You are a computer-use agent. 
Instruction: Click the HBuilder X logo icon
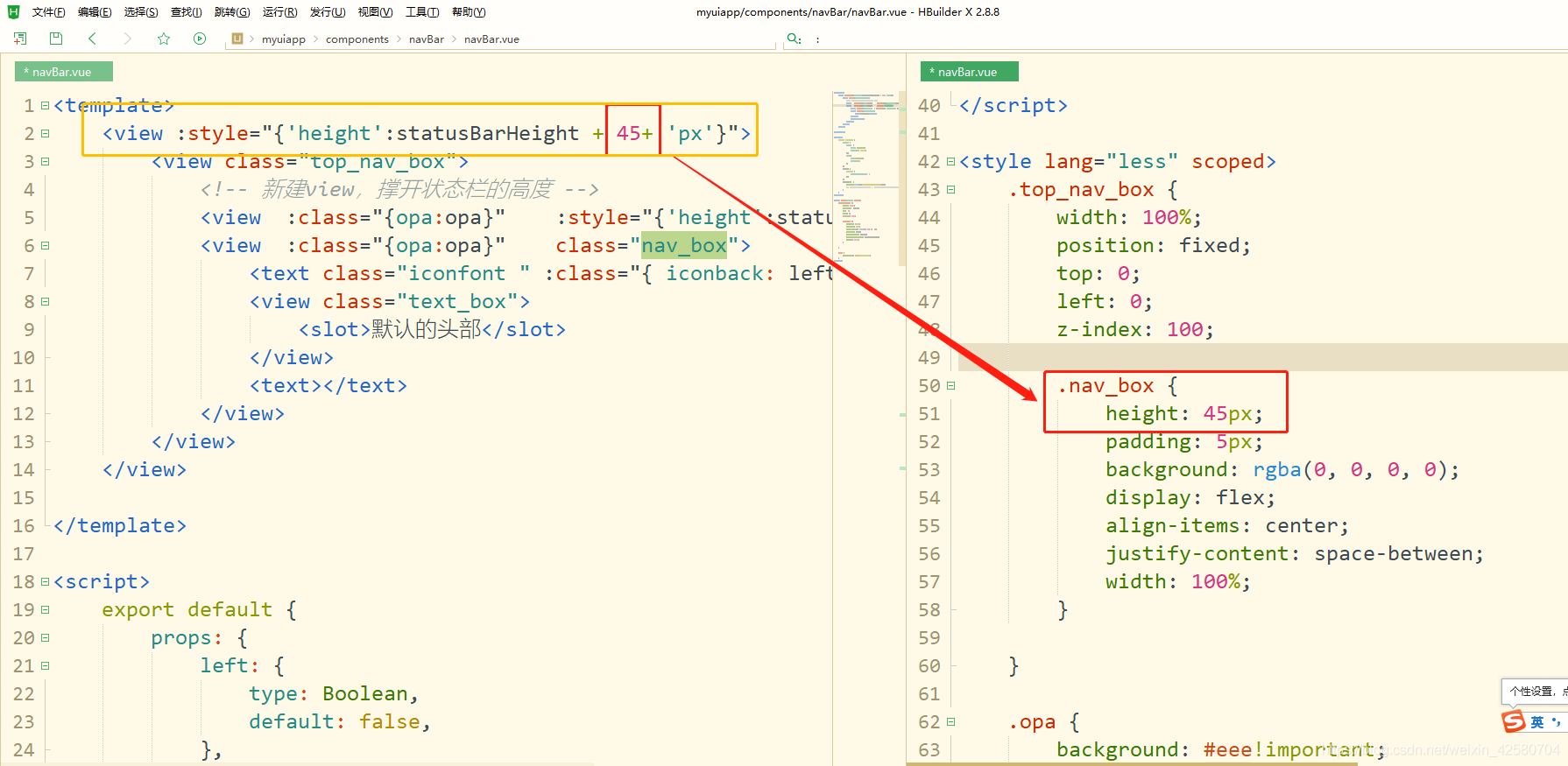coord(13,12)
